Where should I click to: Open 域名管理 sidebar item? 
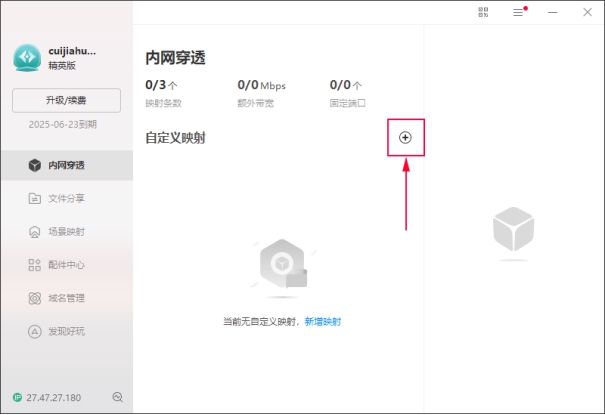(66, 297)
